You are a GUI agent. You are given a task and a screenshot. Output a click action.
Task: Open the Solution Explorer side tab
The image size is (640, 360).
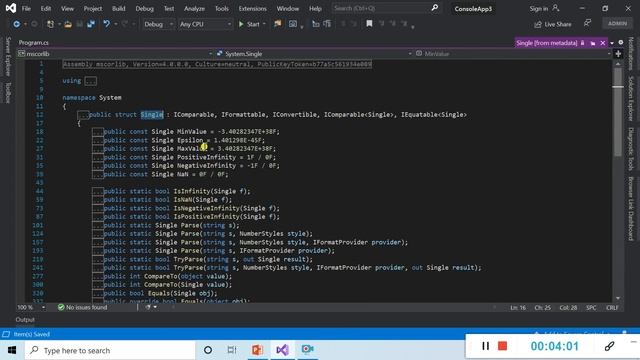pyautogui.click(x=631, y=98)
